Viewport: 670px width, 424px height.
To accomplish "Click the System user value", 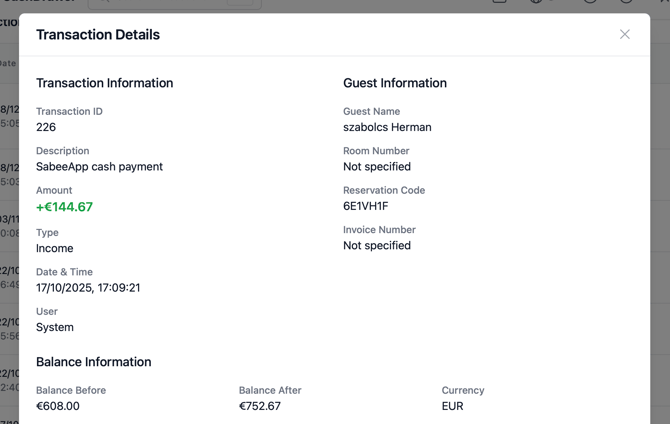I will (55, 327).
